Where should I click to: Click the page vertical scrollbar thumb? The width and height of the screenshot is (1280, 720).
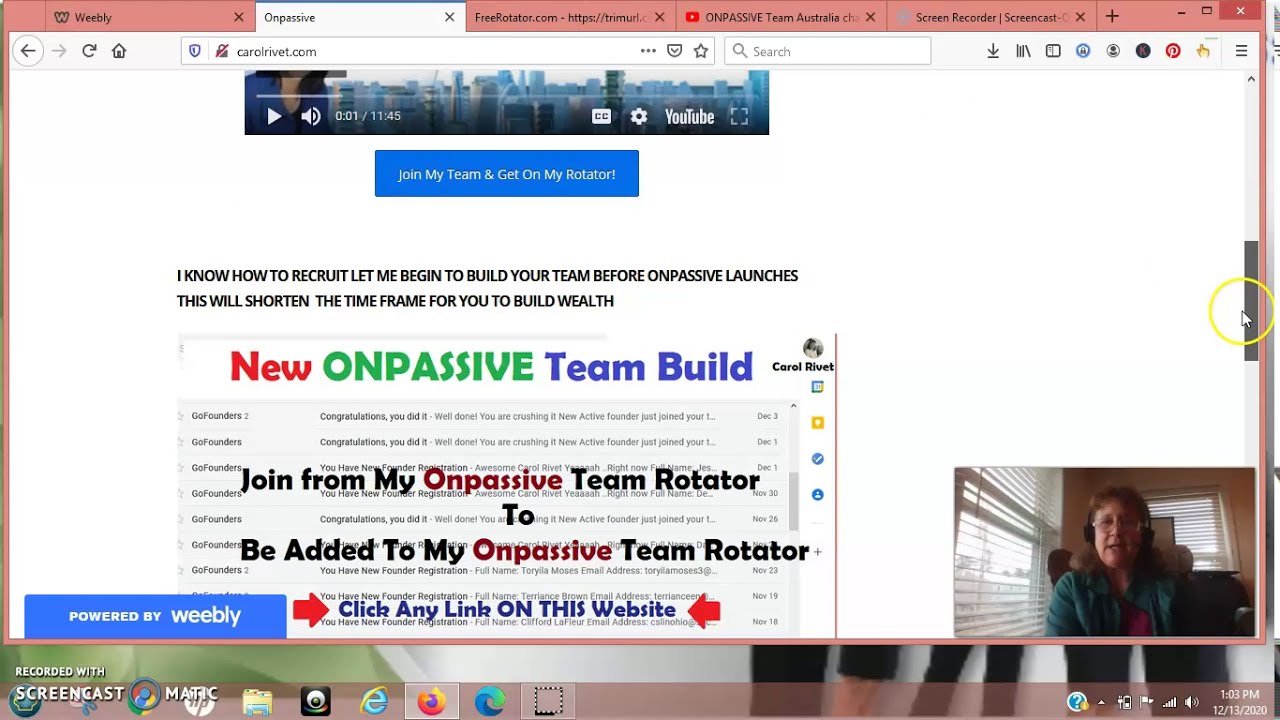pos(1250,300)
